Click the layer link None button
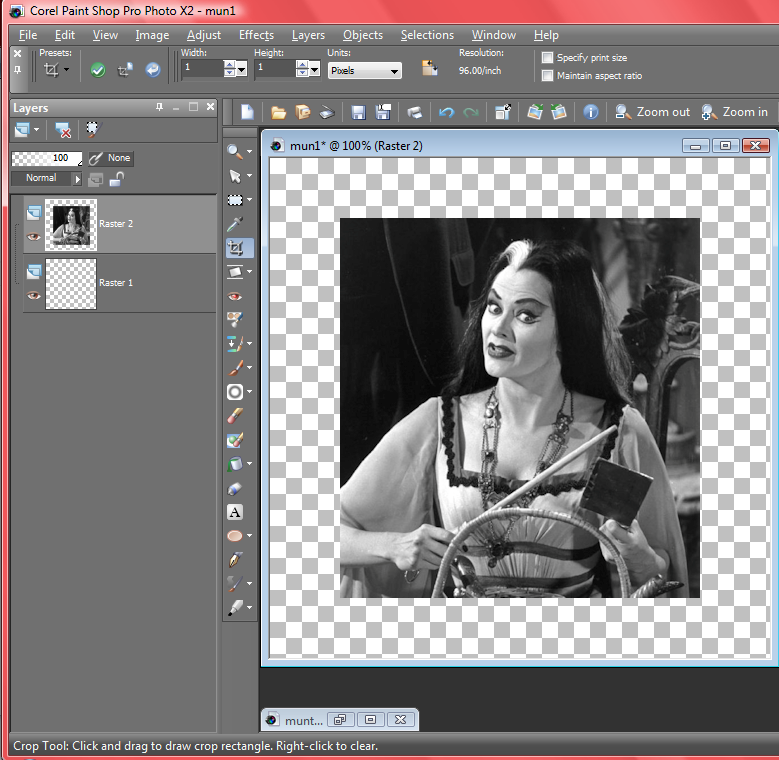The width and height of the screenshot is (779, 760). (110, 158)
